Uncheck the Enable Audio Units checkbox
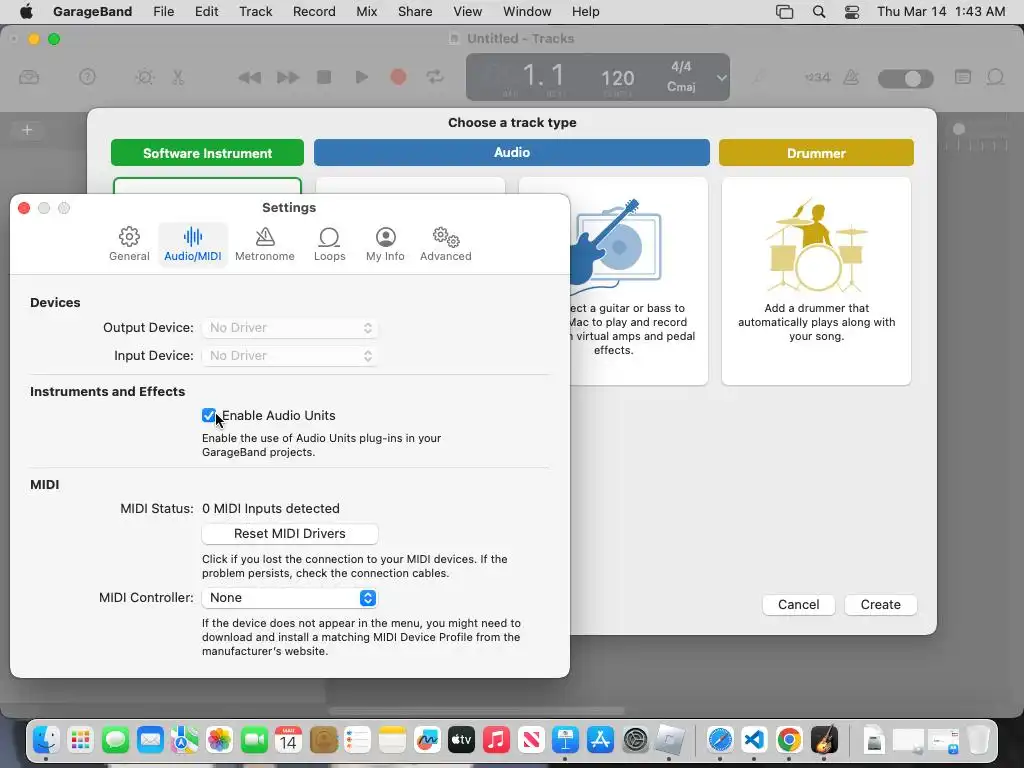The image size is (1024, 768). click(209, 415)
